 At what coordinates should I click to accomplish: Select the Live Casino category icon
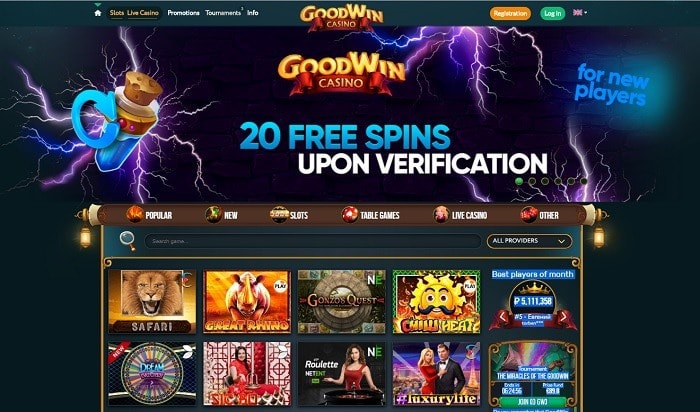441,215
